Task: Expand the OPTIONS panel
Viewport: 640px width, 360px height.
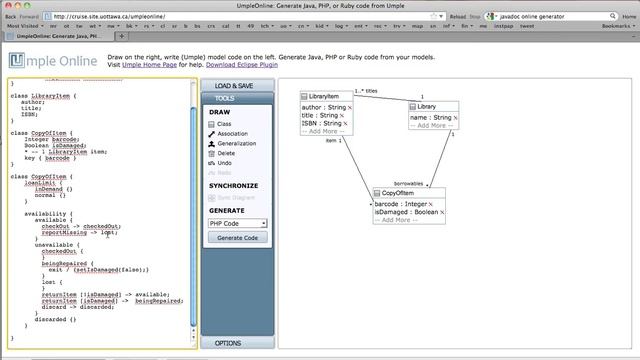Action: 238,343
